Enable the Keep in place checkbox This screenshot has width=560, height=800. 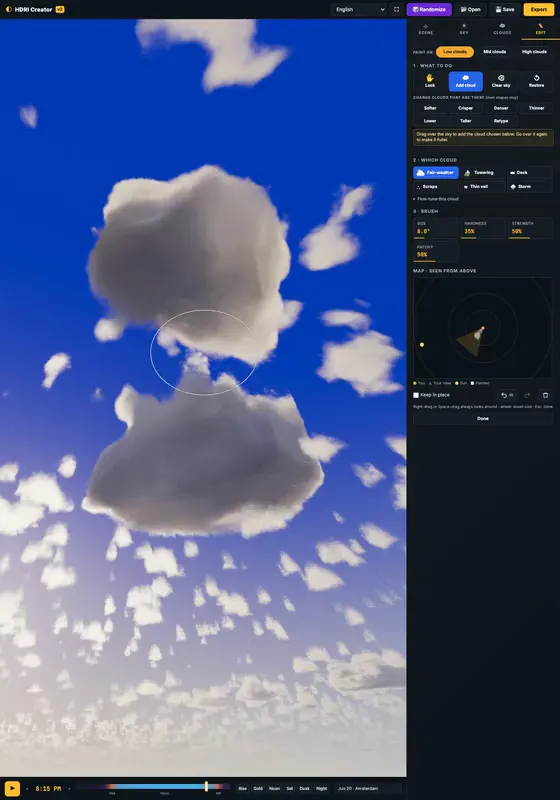[x=416, y=395]
